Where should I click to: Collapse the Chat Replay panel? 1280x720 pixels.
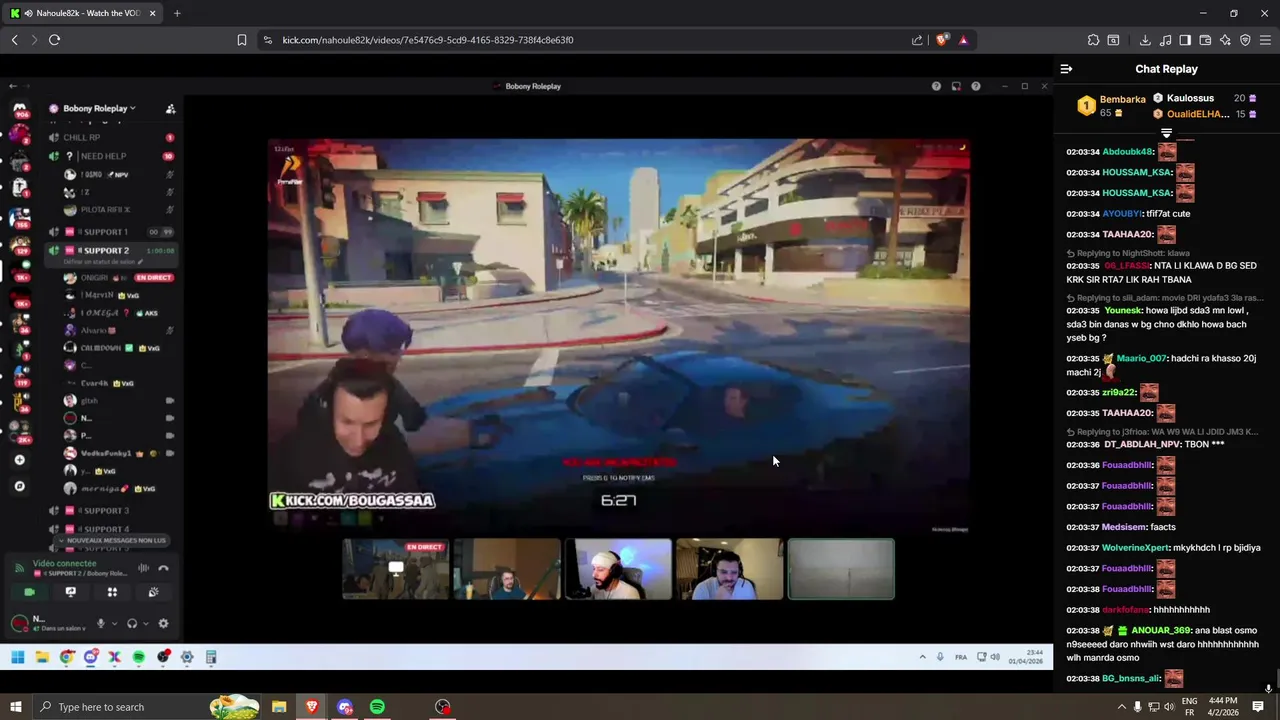coord(1066,69)
